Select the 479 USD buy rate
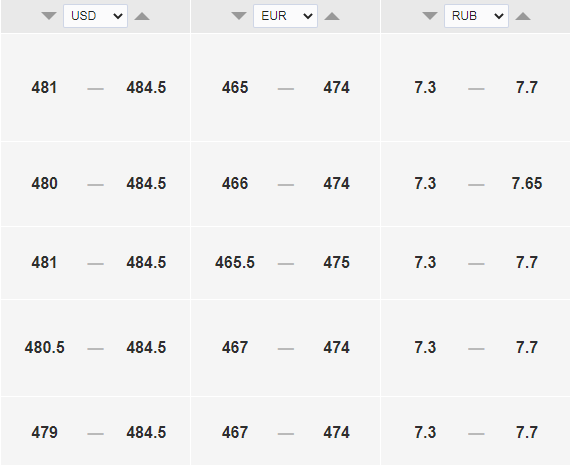570x465 pixels. coord(44,433)
